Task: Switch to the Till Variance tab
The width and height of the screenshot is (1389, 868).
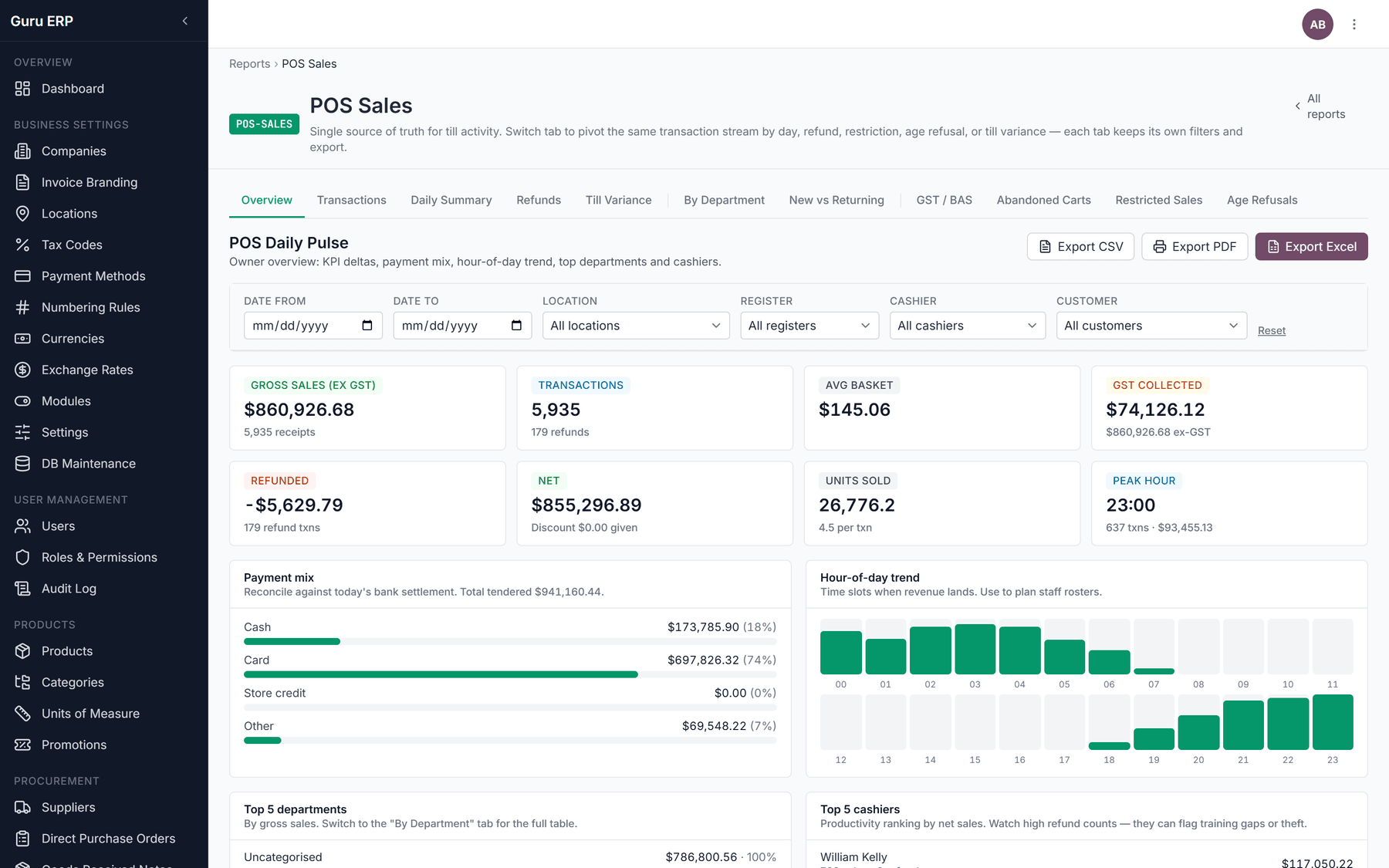Action: point(618,200)
